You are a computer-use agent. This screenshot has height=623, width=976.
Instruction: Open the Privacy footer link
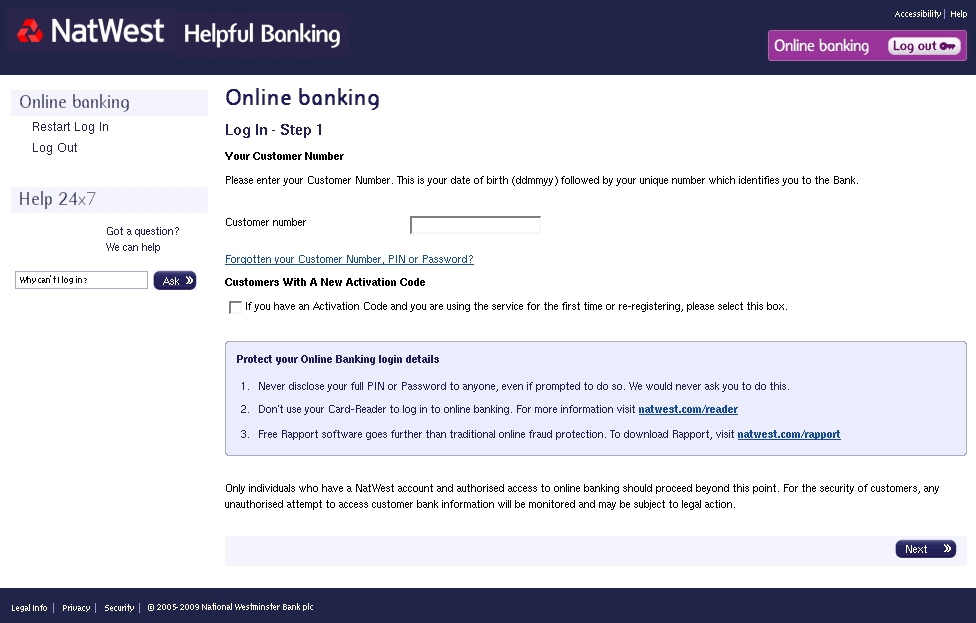pyautogui.click(x=76, y=608)
